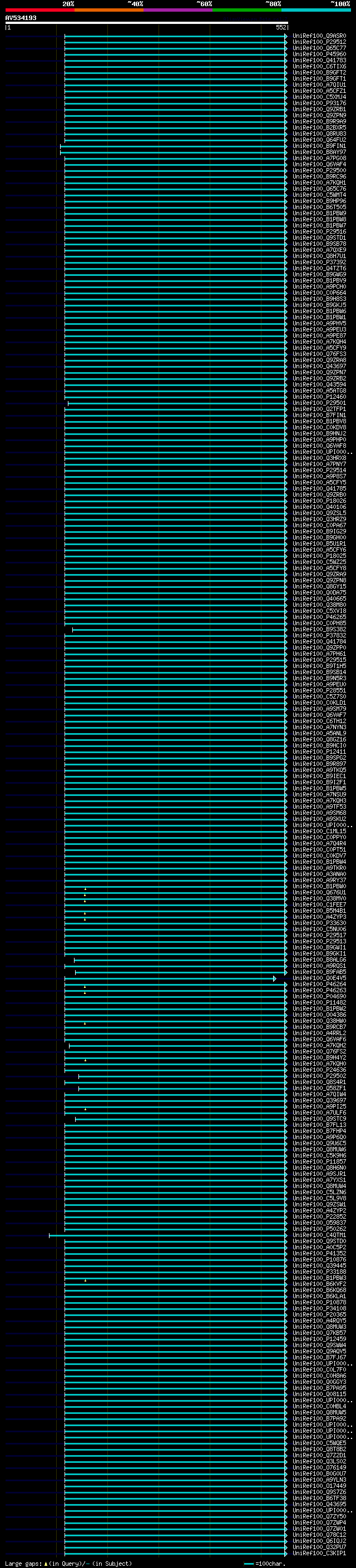Click the alignment bar for UniRef100_Q0E4V5

170,979
